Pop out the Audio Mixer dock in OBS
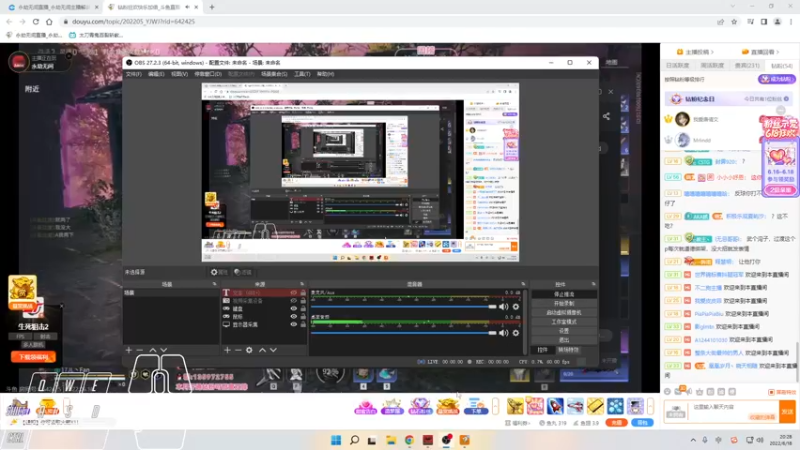Screen dimensions: 800x450 523,284
